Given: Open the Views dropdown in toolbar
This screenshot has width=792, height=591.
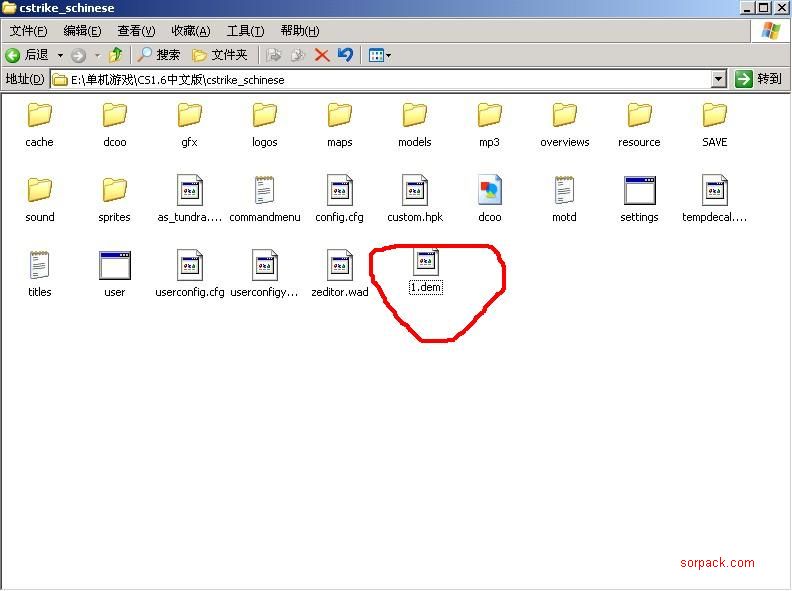Looking at the screenshot, I should [380, 55].
